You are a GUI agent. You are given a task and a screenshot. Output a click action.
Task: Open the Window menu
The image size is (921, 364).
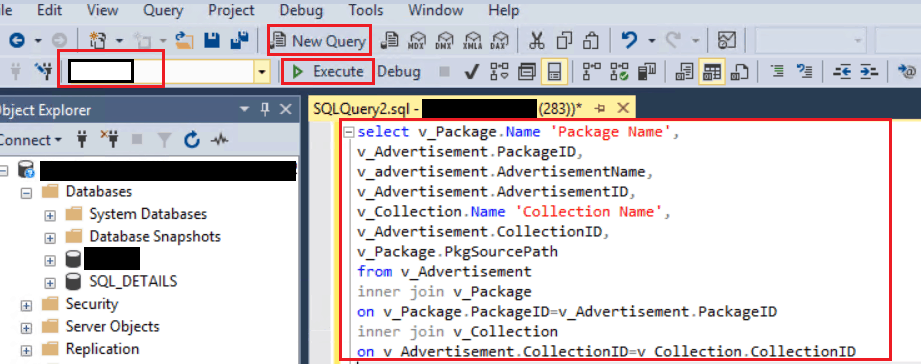tap(435, 10)
